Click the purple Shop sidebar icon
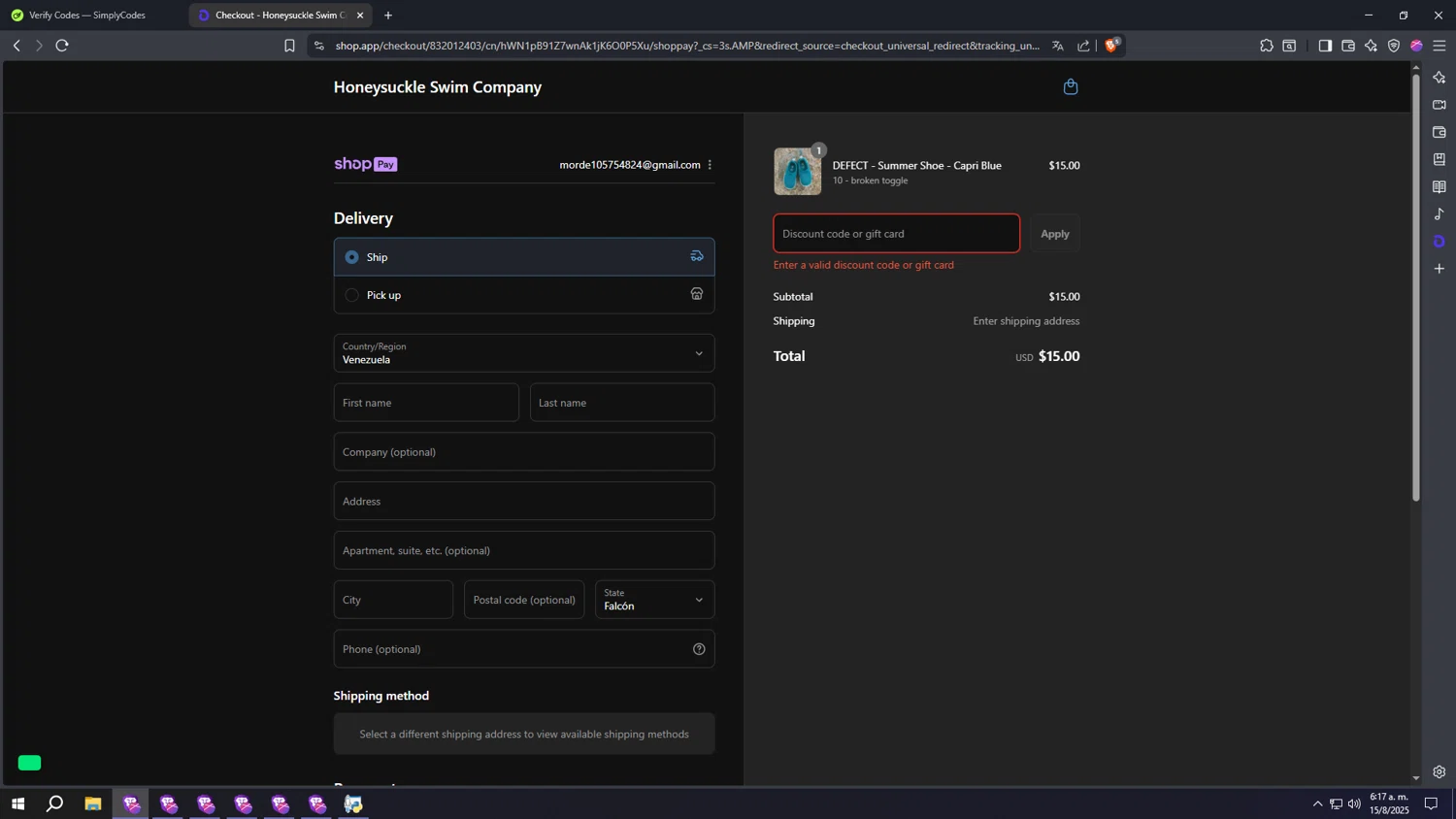The width and height of the screenshot is (1456, 819). 1439,241
